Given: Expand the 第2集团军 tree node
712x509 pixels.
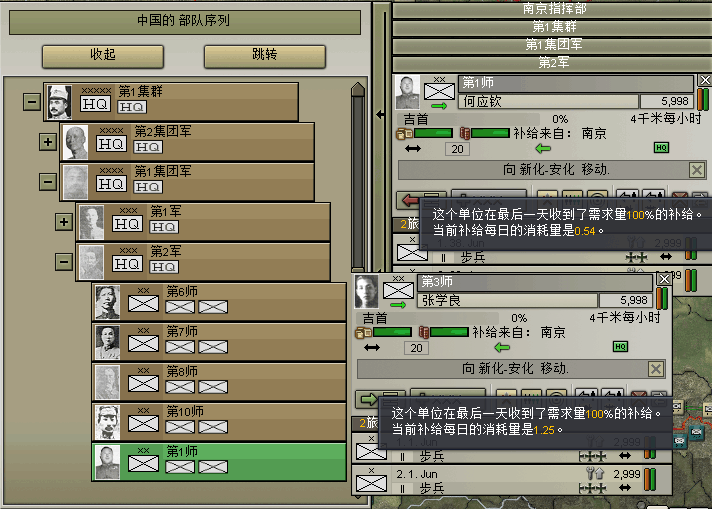Looking at the screenshot, I should (48, 142).
